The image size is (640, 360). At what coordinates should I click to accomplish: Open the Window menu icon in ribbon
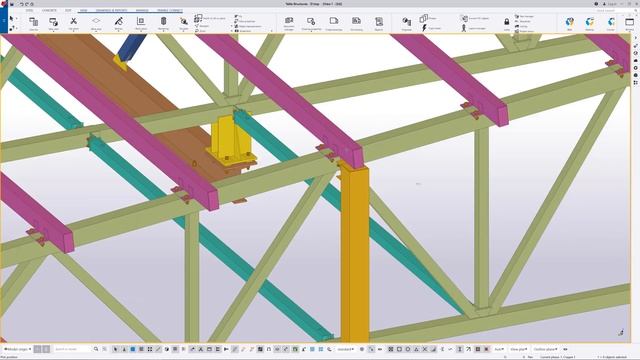tap(629, 23)
